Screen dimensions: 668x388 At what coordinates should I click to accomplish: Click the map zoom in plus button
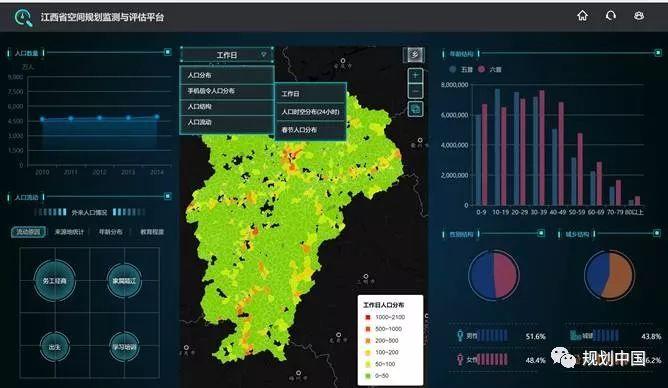click(415, 76)
